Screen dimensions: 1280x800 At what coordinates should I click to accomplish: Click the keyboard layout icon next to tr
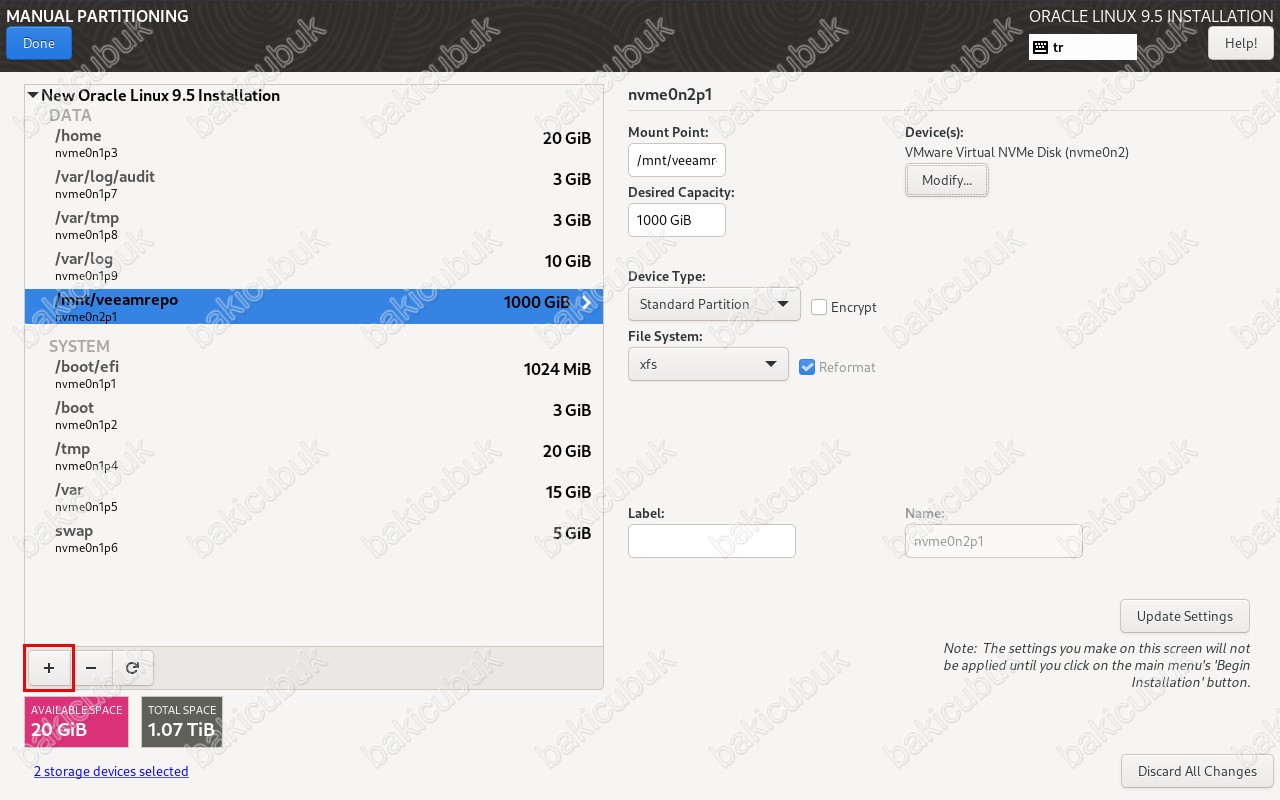tap(1040, 47)
